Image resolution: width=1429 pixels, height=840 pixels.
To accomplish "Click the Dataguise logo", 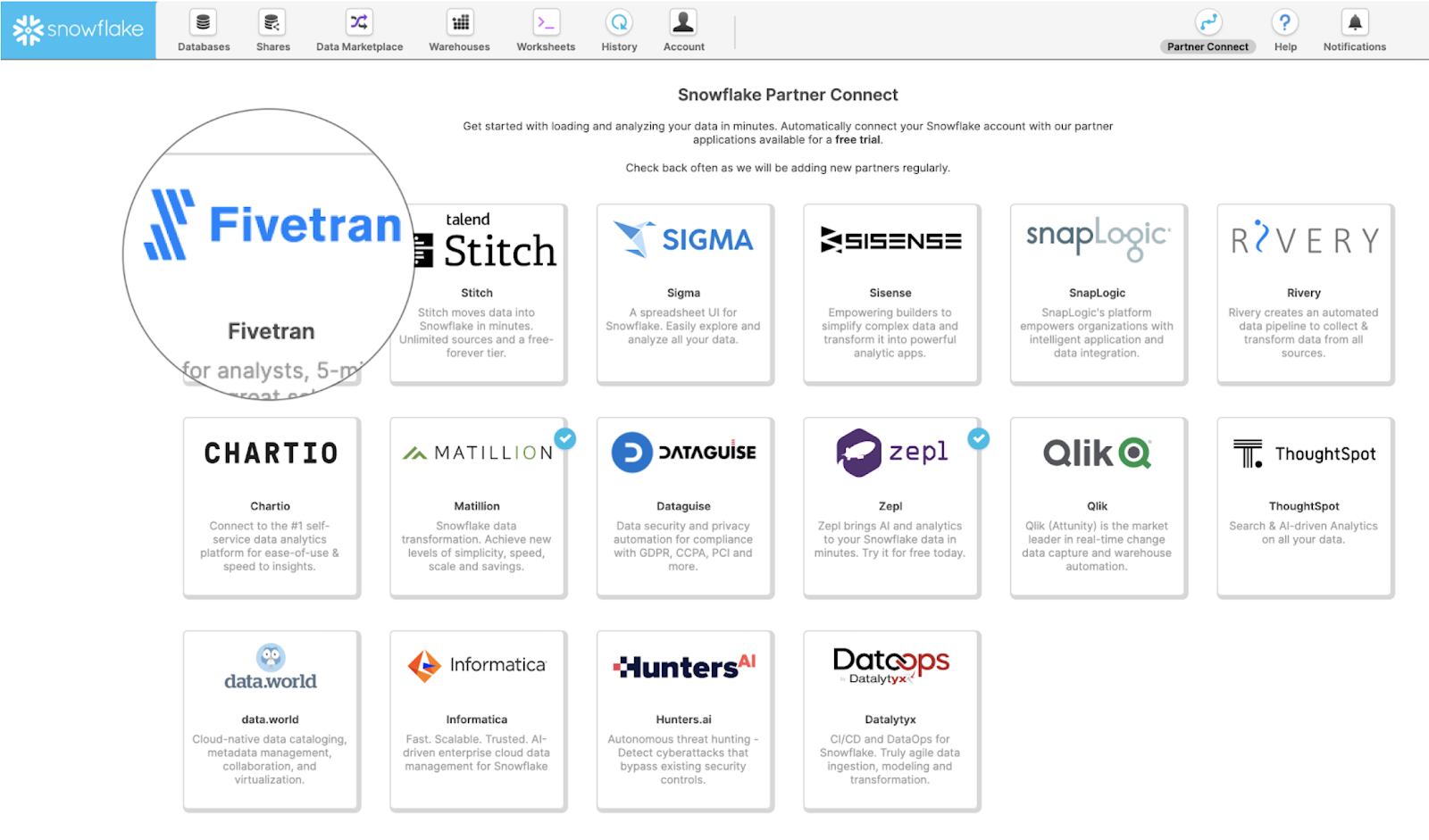I will point(683,453).
